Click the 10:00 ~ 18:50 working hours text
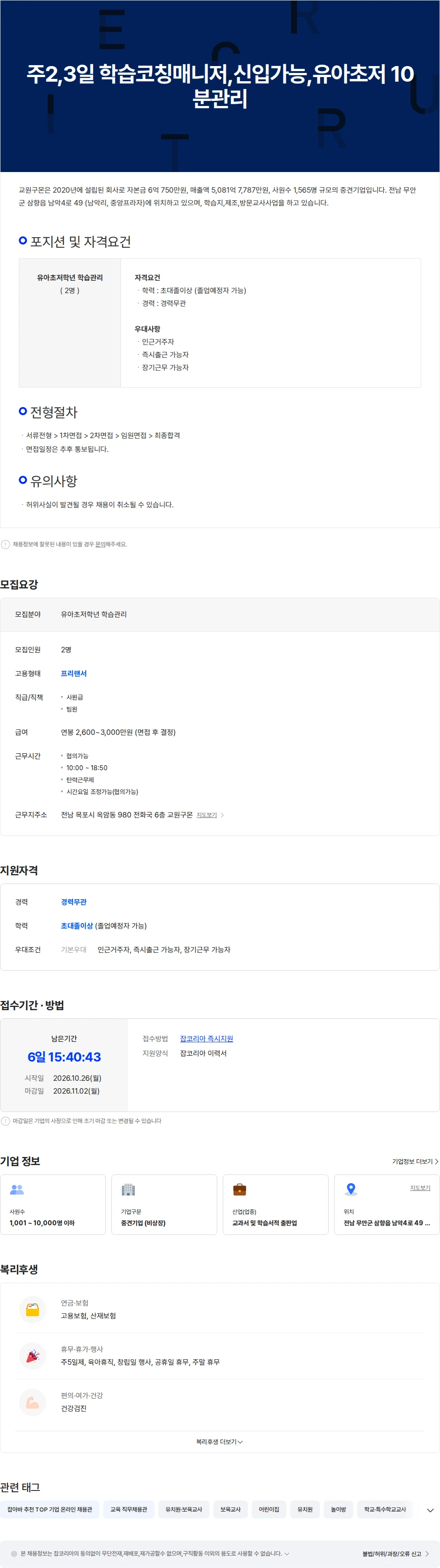 click(x=87, y=767)
